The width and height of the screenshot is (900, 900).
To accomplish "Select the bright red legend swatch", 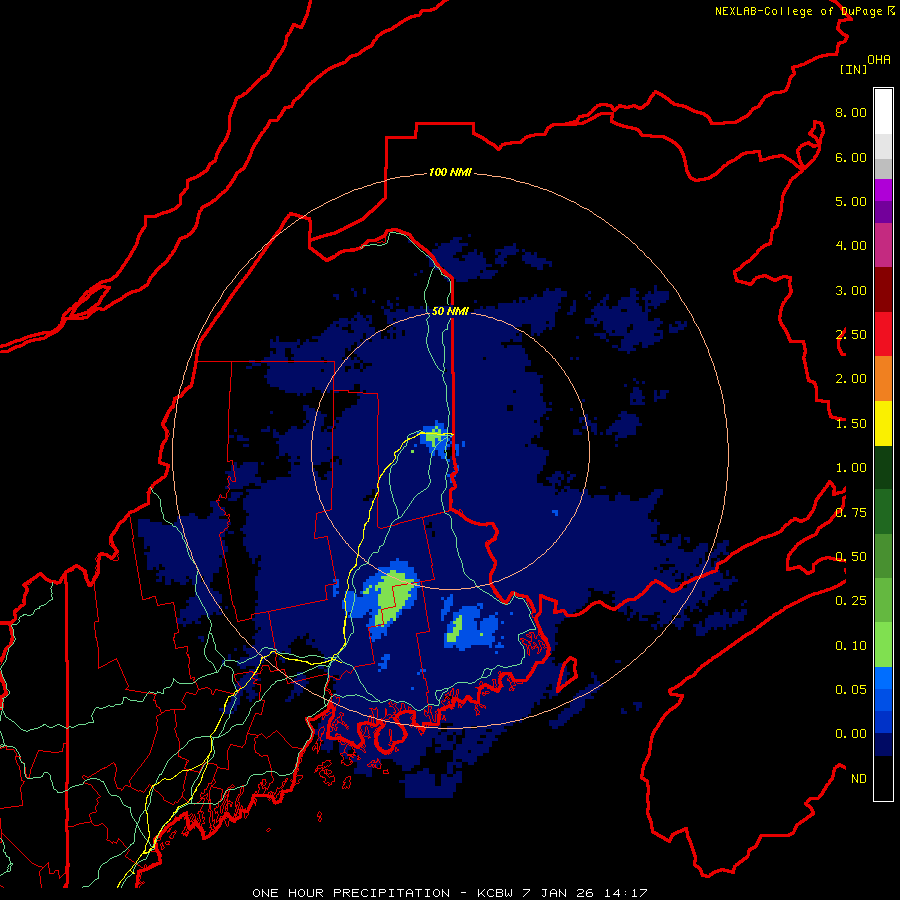I will (883, 334).
